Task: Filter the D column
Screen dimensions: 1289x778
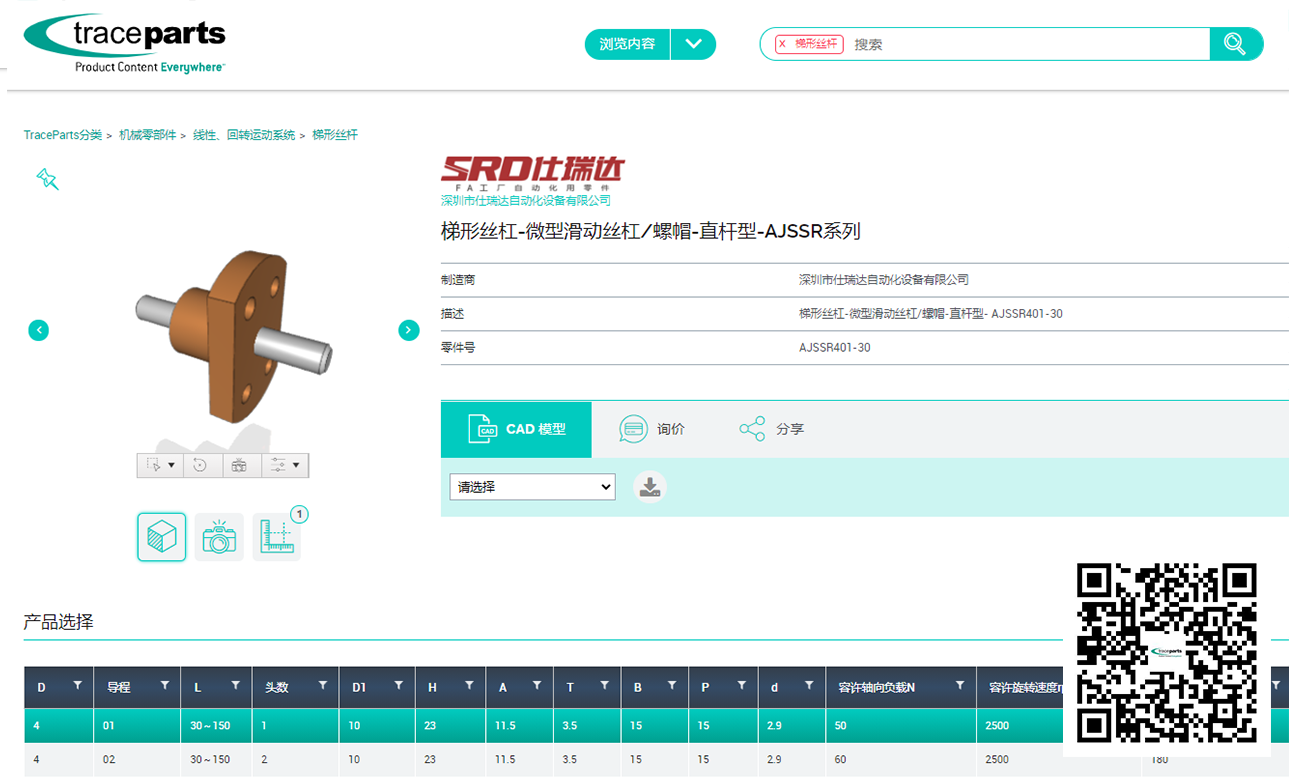Action: [x=77, y=686]
